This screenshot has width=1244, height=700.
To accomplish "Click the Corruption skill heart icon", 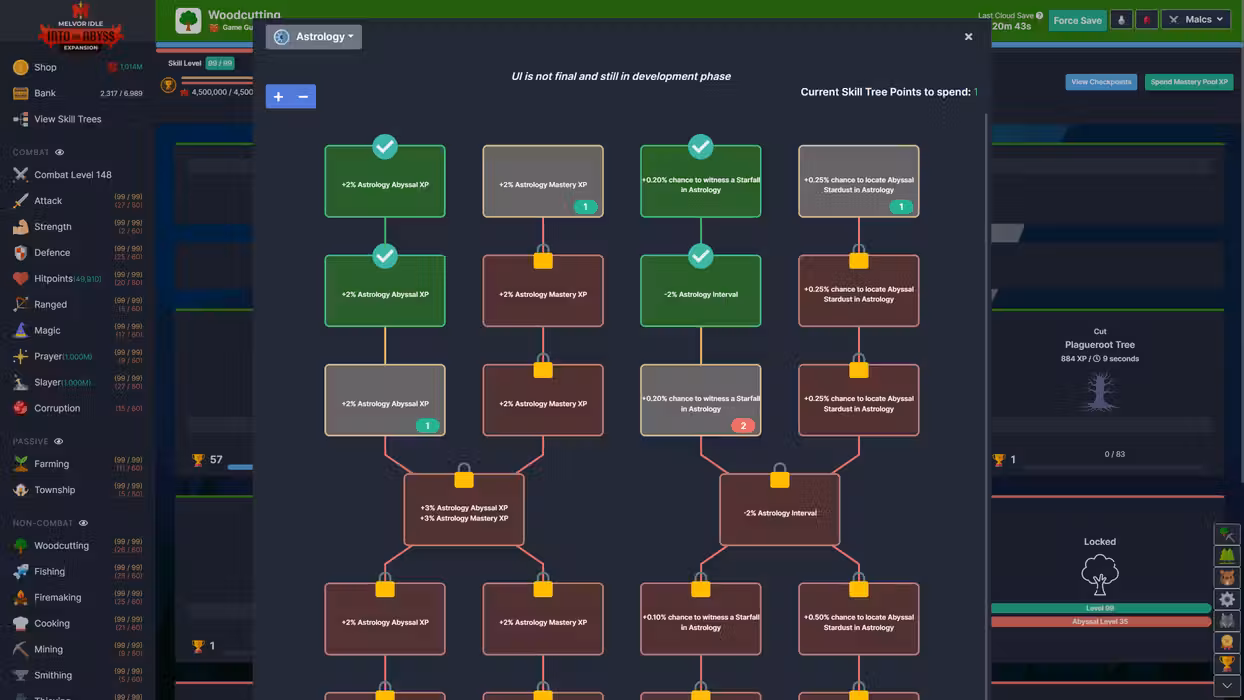I will [20, 408].
